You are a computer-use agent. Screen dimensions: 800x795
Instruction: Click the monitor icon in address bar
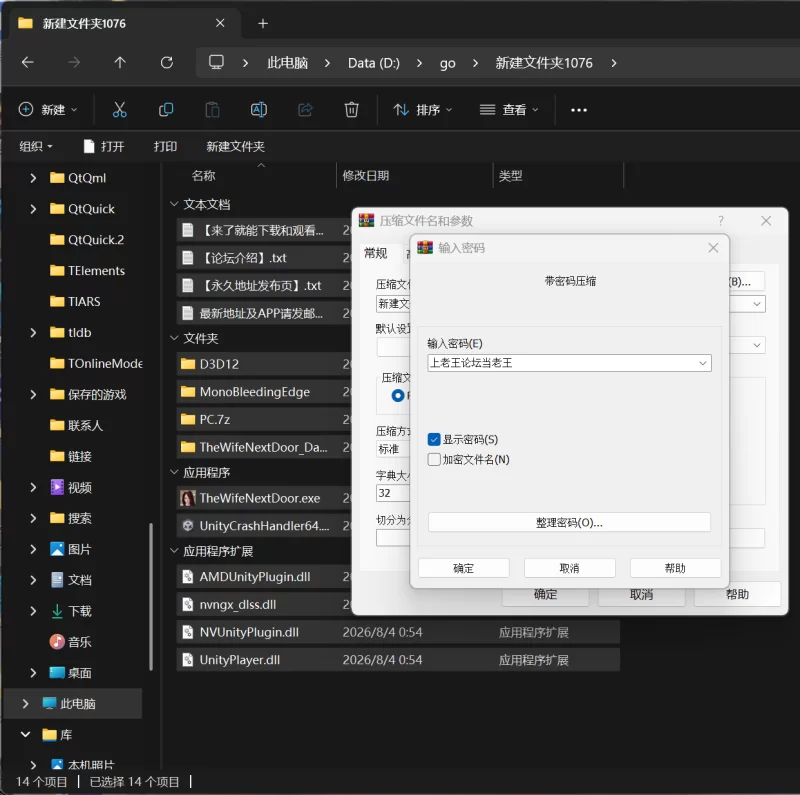pos(216,62)
